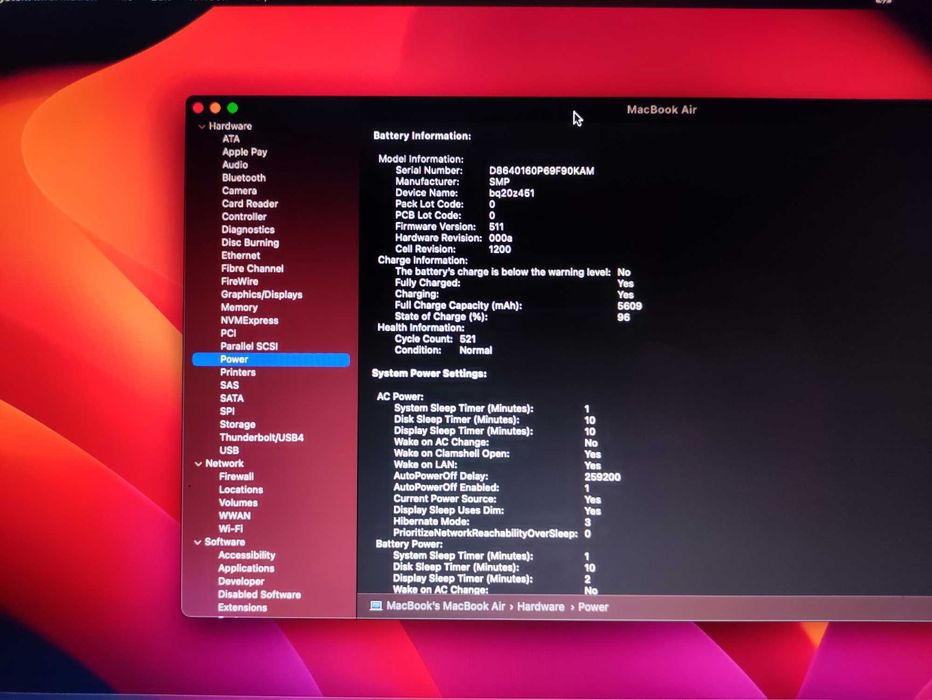Click the AutoPowerOff Delay value 259200
The width and height of the screenshot is (932, 700).
(x=602, y=477)
